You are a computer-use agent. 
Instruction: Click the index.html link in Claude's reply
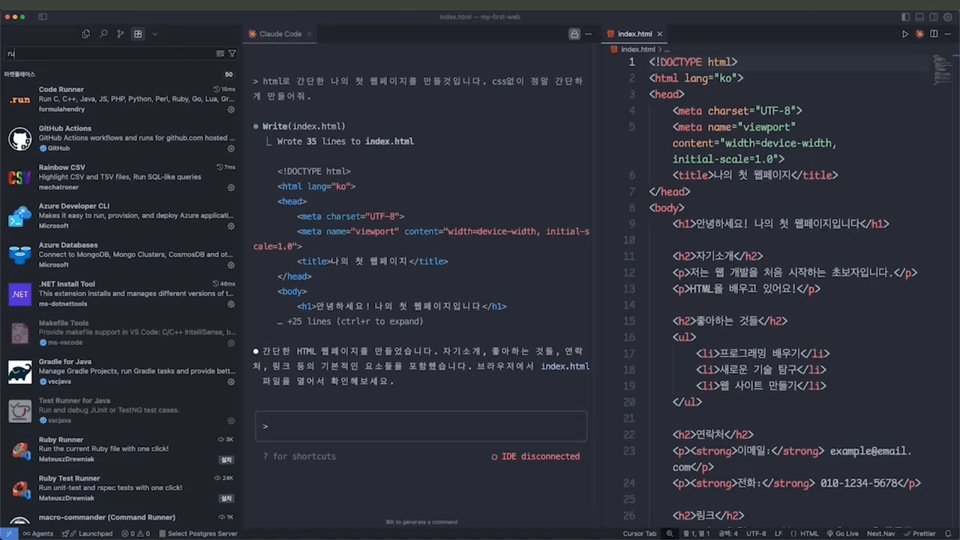(x=565, y=366)
